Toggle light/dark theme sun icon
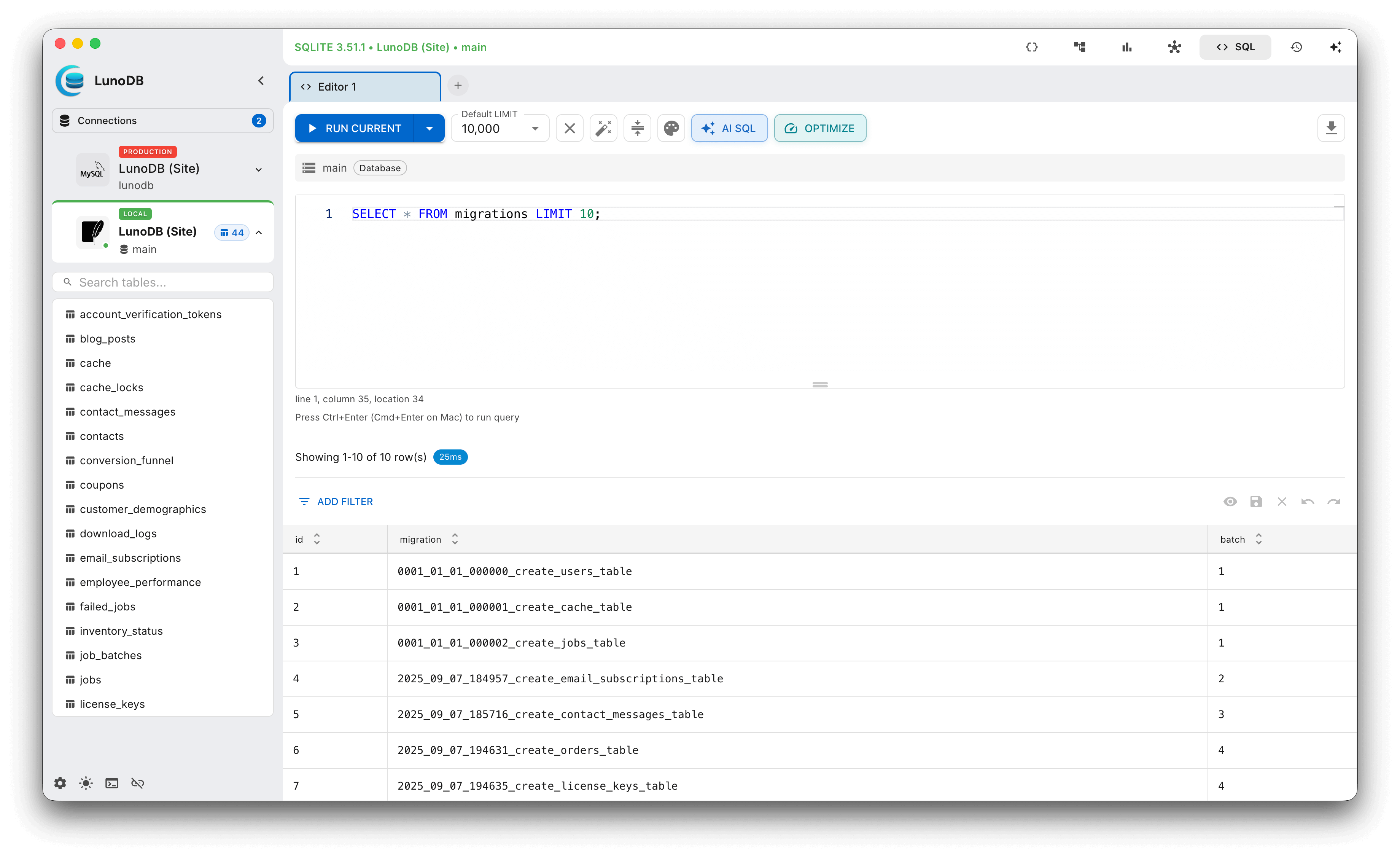This screenshot has width=1400, height=857. 86,783
